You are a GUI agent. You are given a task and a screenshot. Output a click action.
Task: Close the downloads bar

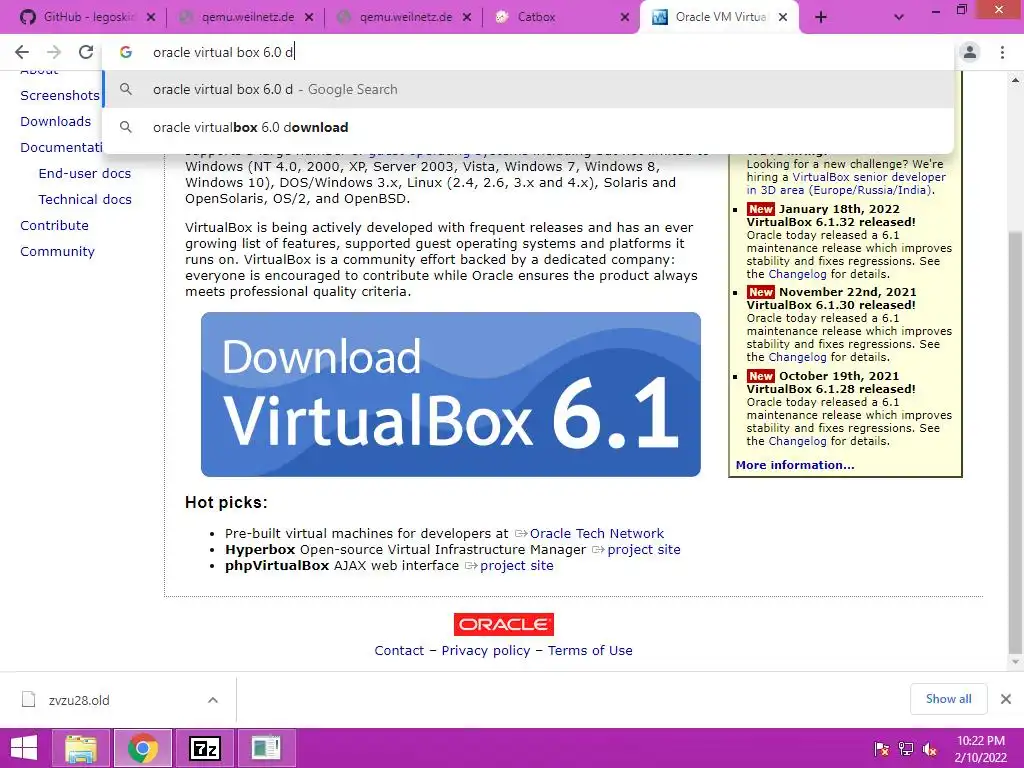point(1006,699)
